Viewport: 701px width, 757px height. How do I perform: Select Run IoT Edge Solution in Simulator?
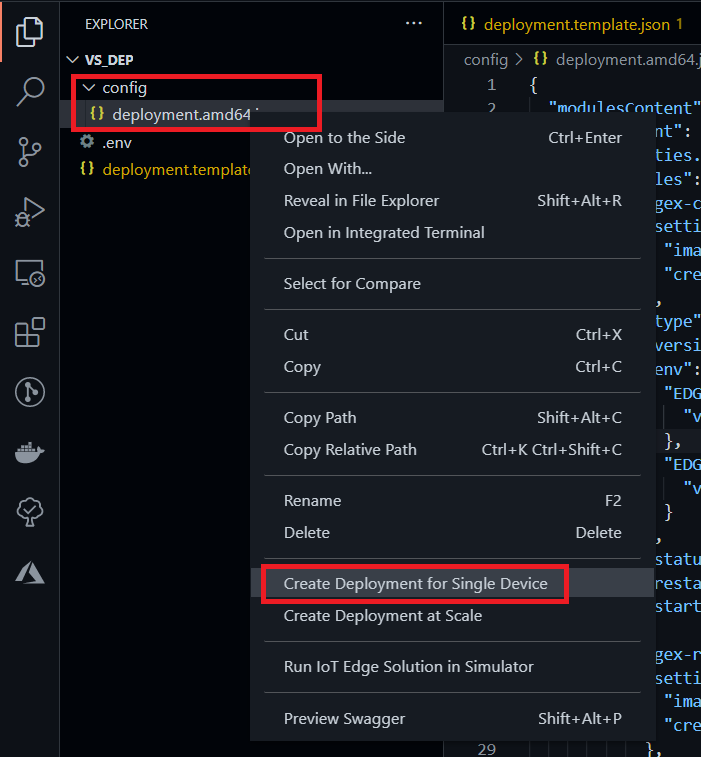pyautogui.click(x=408, y=666)
